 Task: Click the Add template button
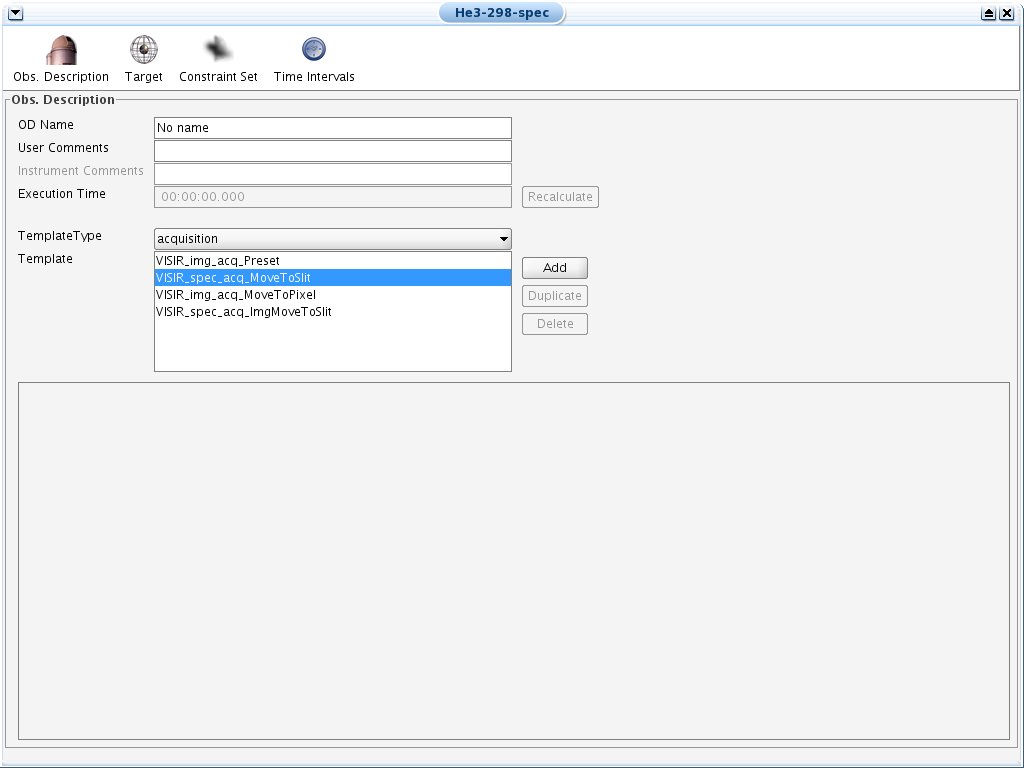[x=554, y=268]
